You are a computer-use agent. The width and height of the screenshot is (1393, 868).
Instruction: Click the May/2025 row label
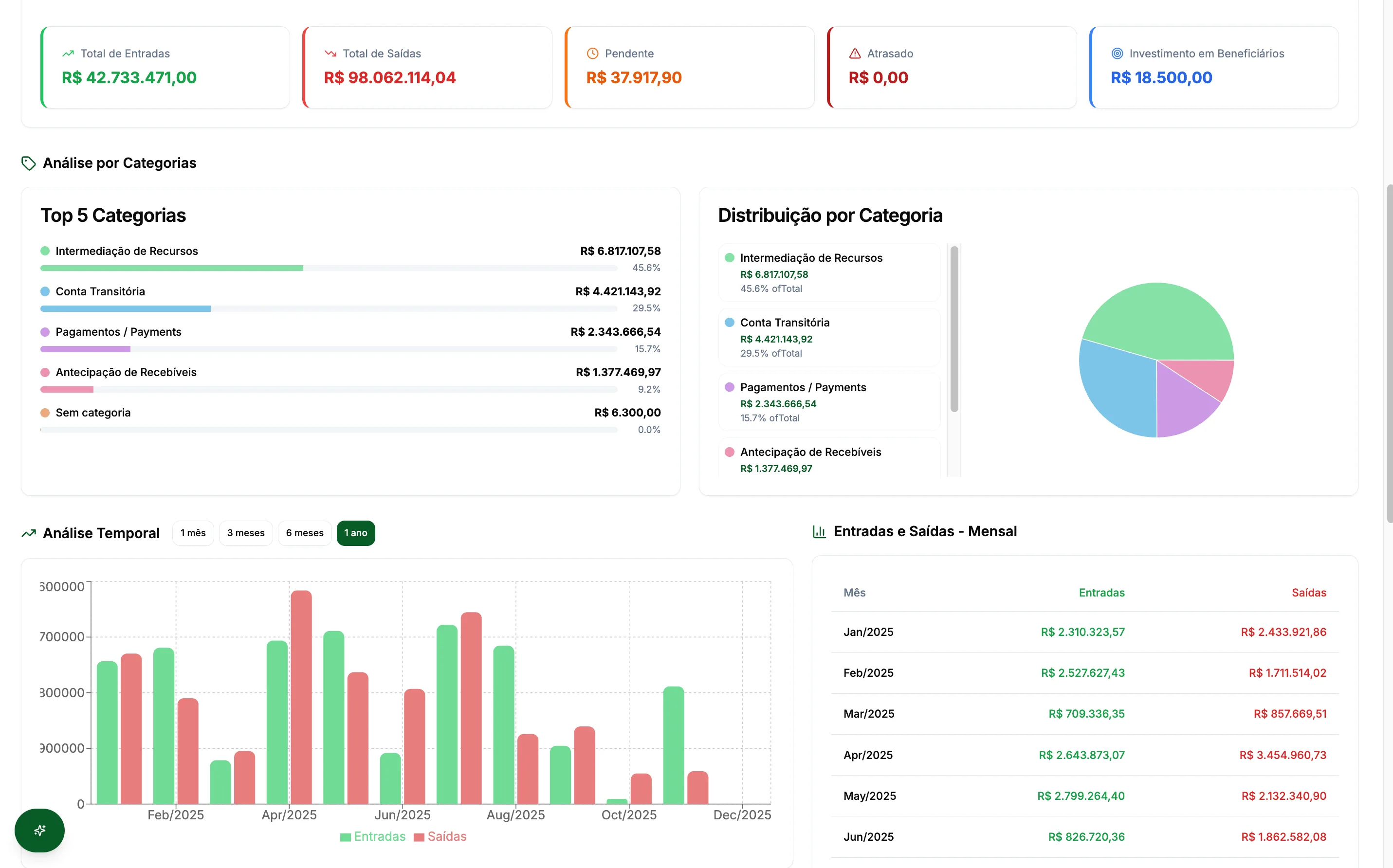(870, 796)
